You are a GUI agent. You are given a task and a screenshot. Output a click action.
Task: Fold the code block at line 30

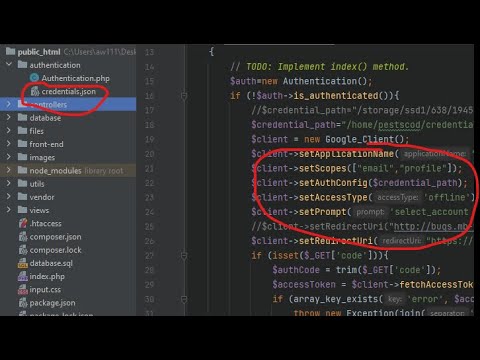tap(183, 299)
